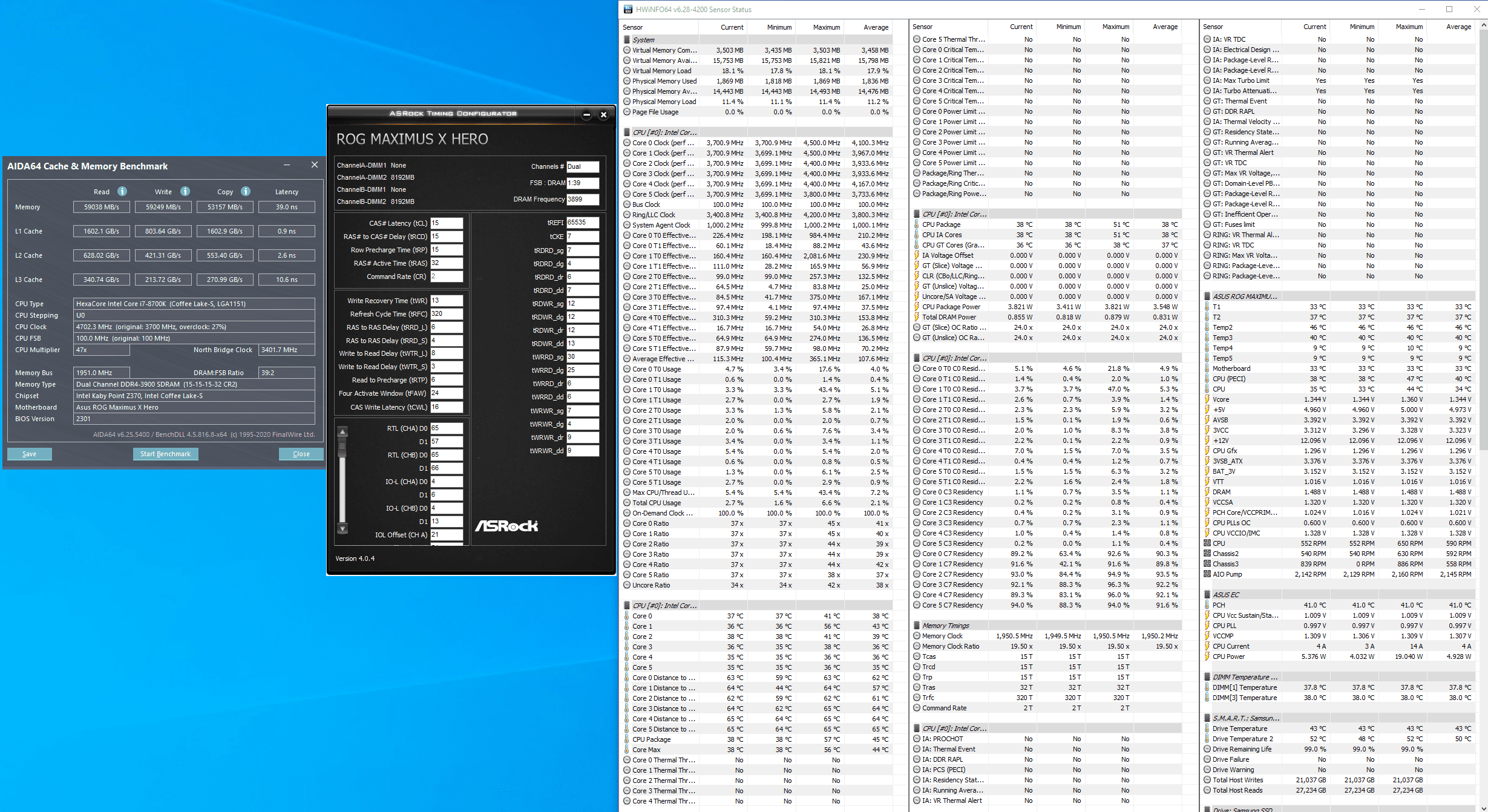Click the tREFI value field
Viewport: 1488px width, 812px height.
point(583,223)
